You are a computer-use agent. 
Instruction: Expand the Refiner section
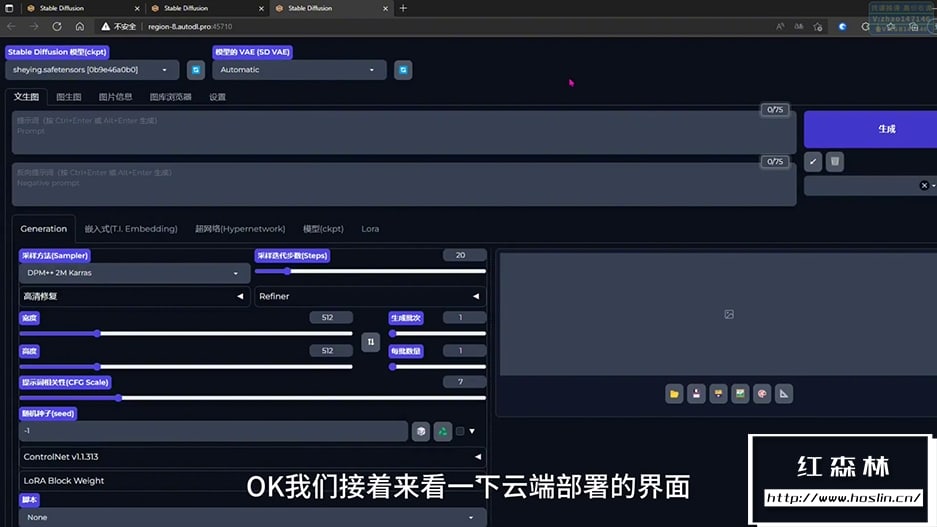[370, 296]
